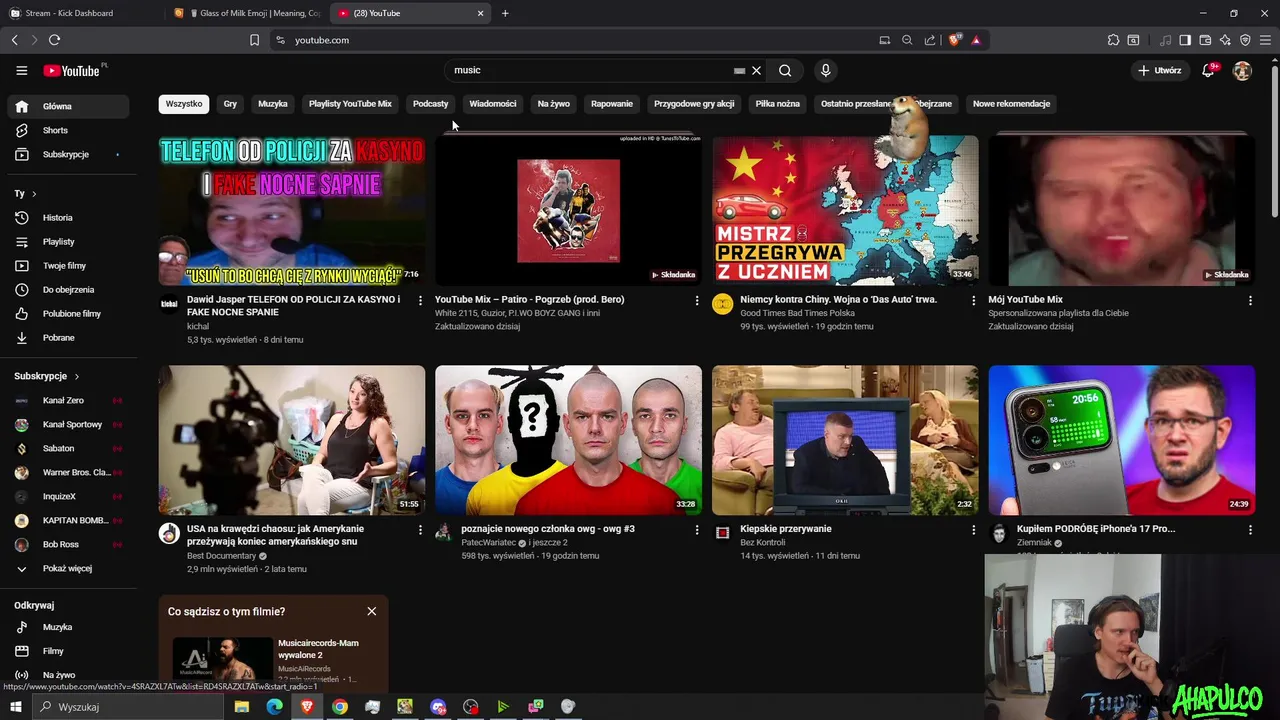Open options for Kiepskie przerywanie video
Image resolution: width=1280 pixels, height=720 pixels.
pos(973,530)
